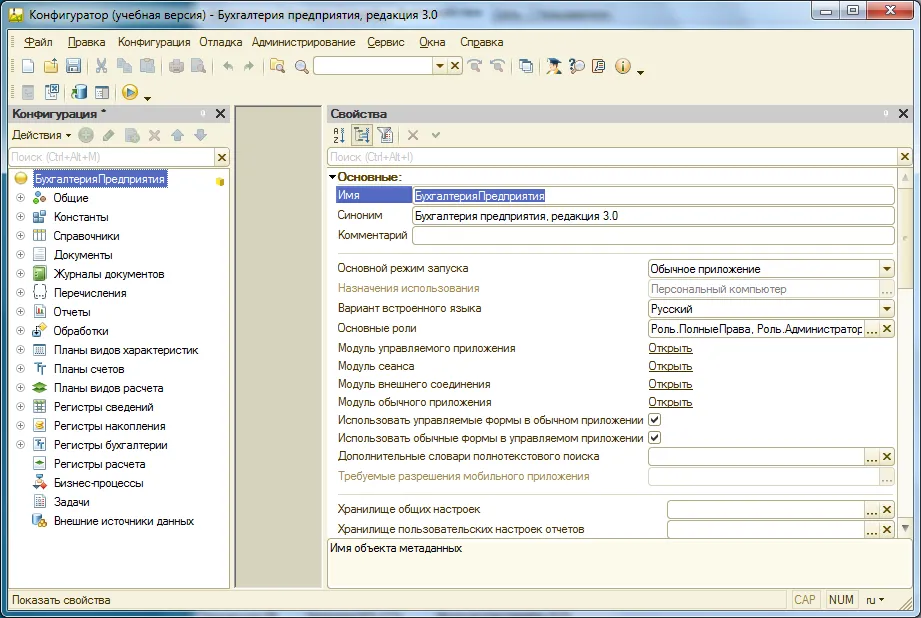Expand the Регистры сведений tree node

coord(21,407)
